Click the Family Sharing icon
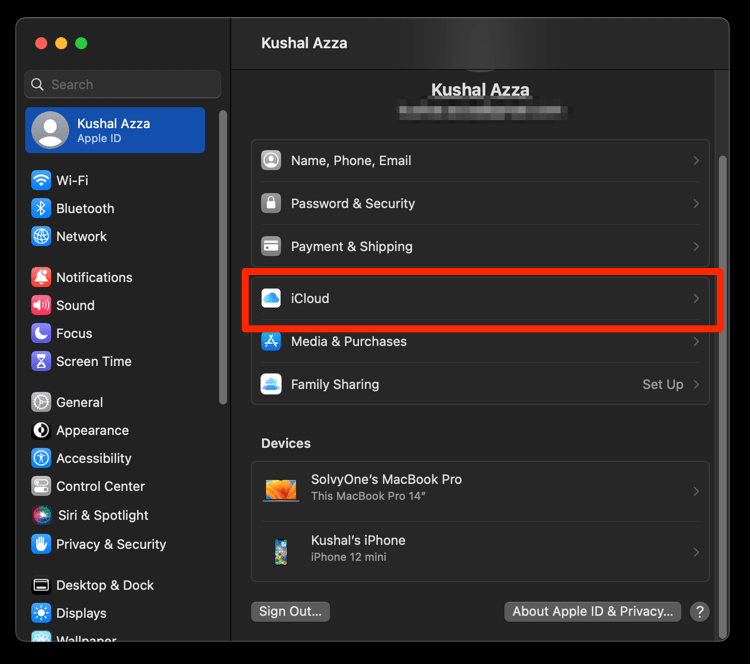The image size is (750, 664). coord(271,384)
